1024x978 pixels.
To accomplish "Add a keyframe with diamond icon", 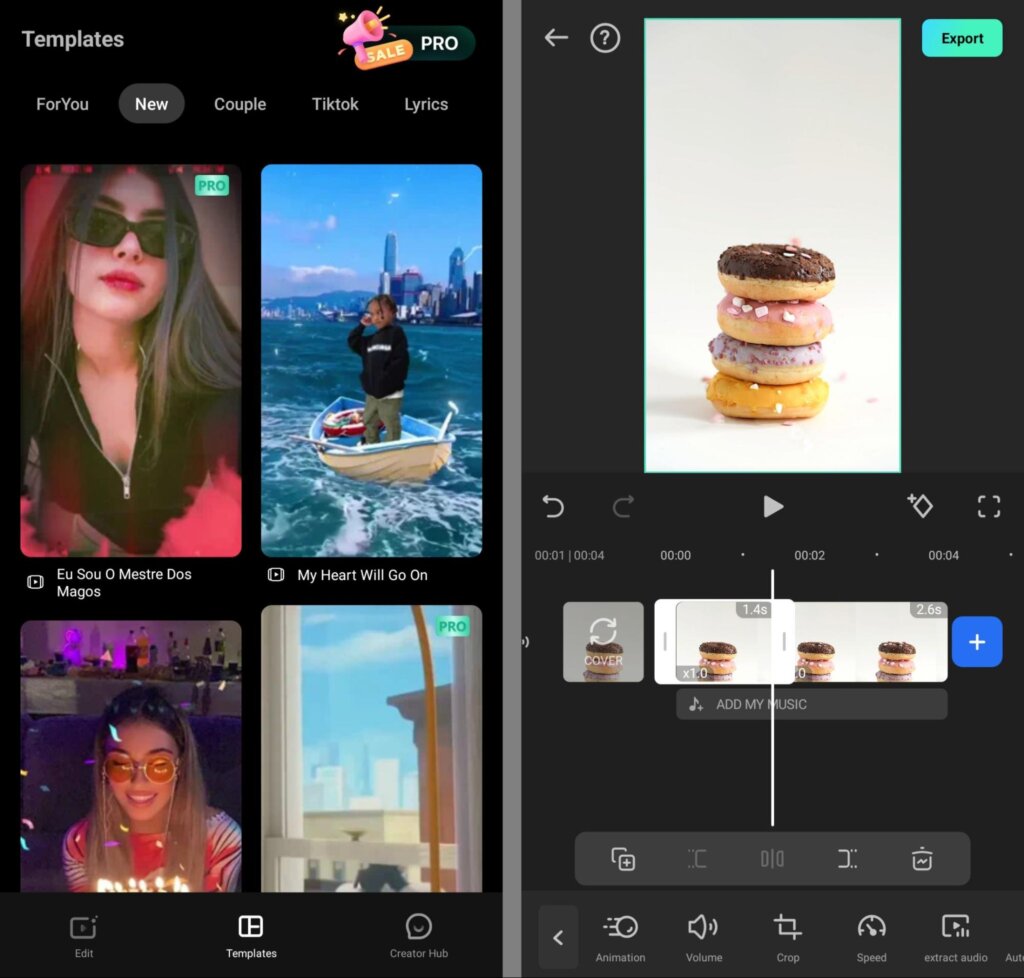I will pyautogui.click(x=919, y=506).
